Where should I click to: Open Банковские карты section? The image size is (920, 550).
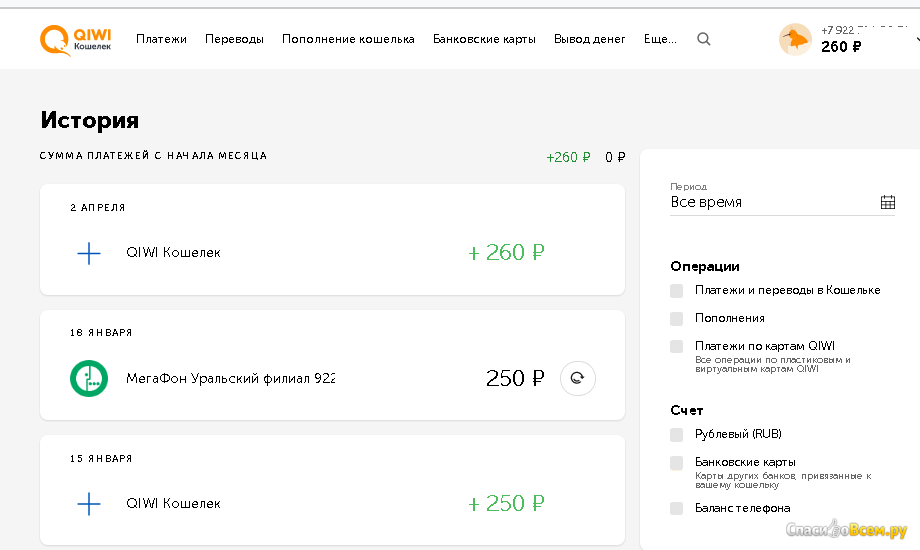484,39
